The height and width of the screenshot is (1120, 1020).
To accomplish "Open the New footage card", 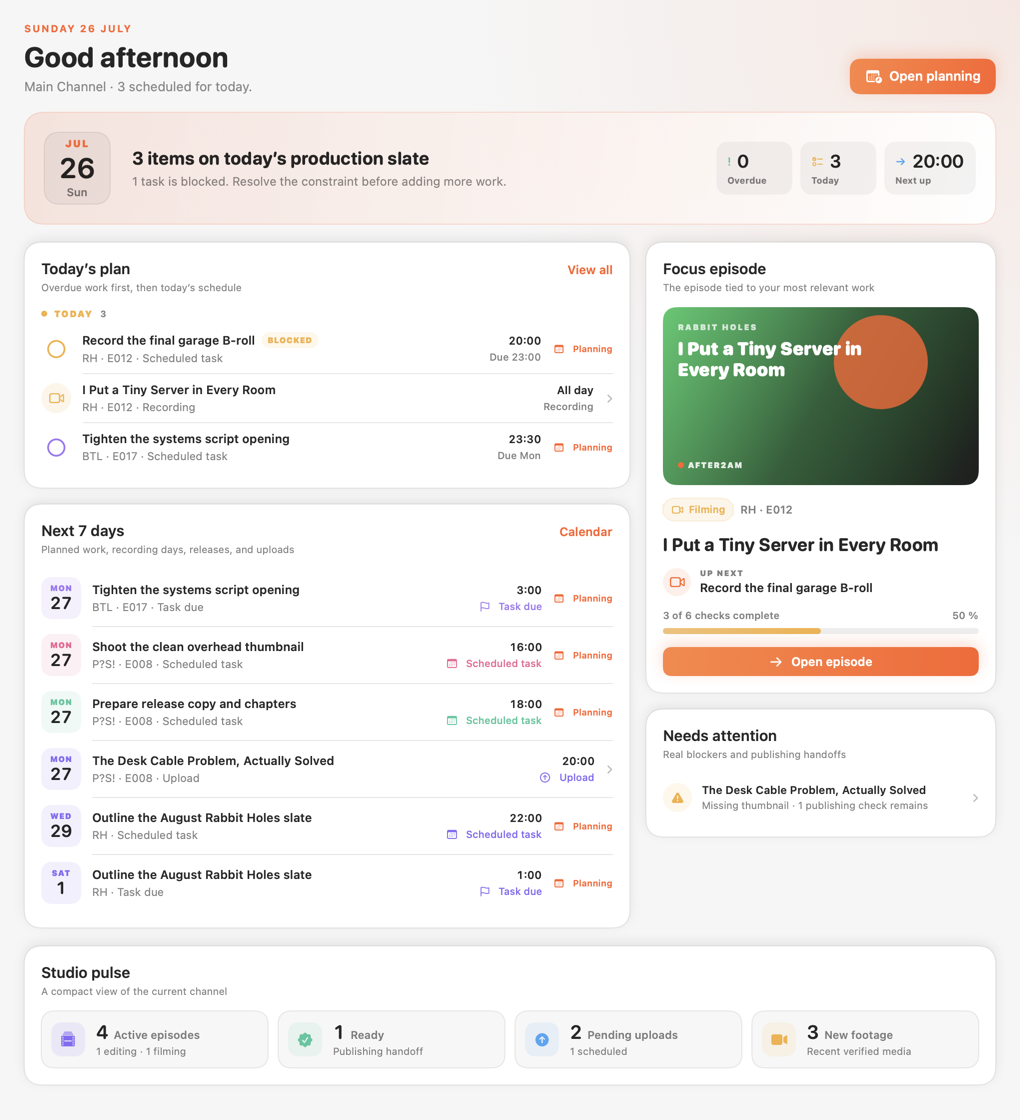I will point(865,1040).
